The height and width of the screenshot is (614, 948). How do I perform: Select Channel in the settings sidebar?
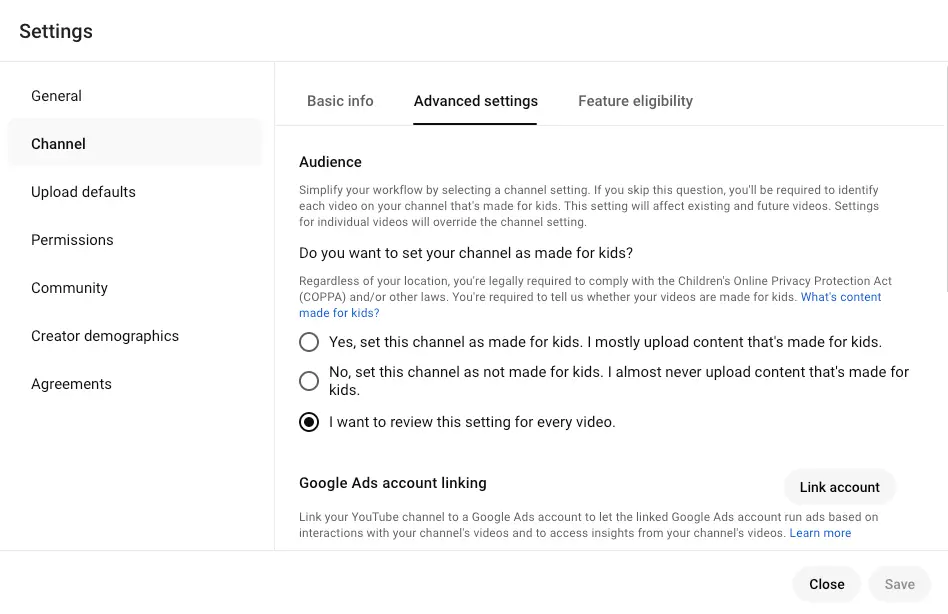coord(59,144)
